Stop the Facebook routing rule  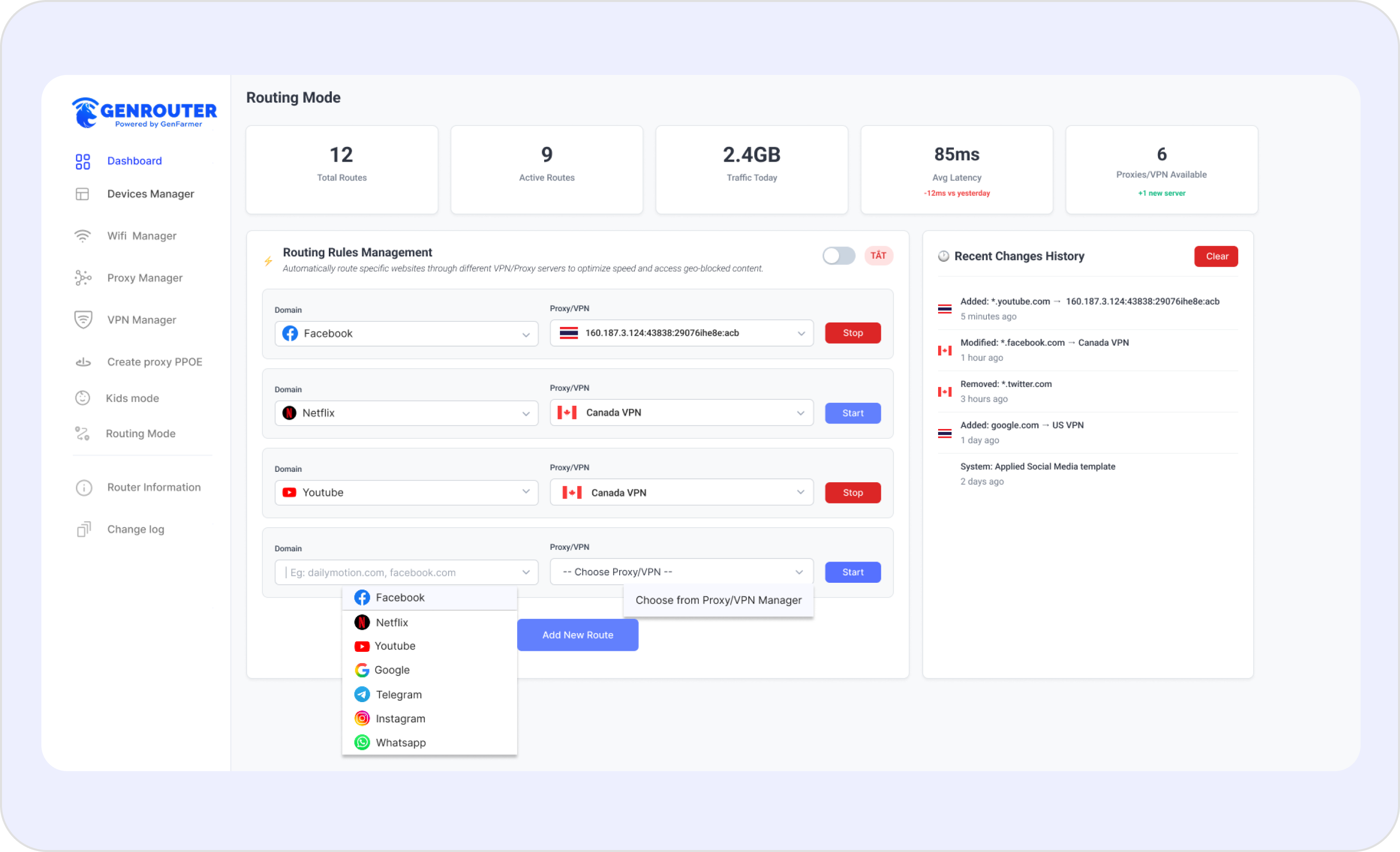point(852,332)
